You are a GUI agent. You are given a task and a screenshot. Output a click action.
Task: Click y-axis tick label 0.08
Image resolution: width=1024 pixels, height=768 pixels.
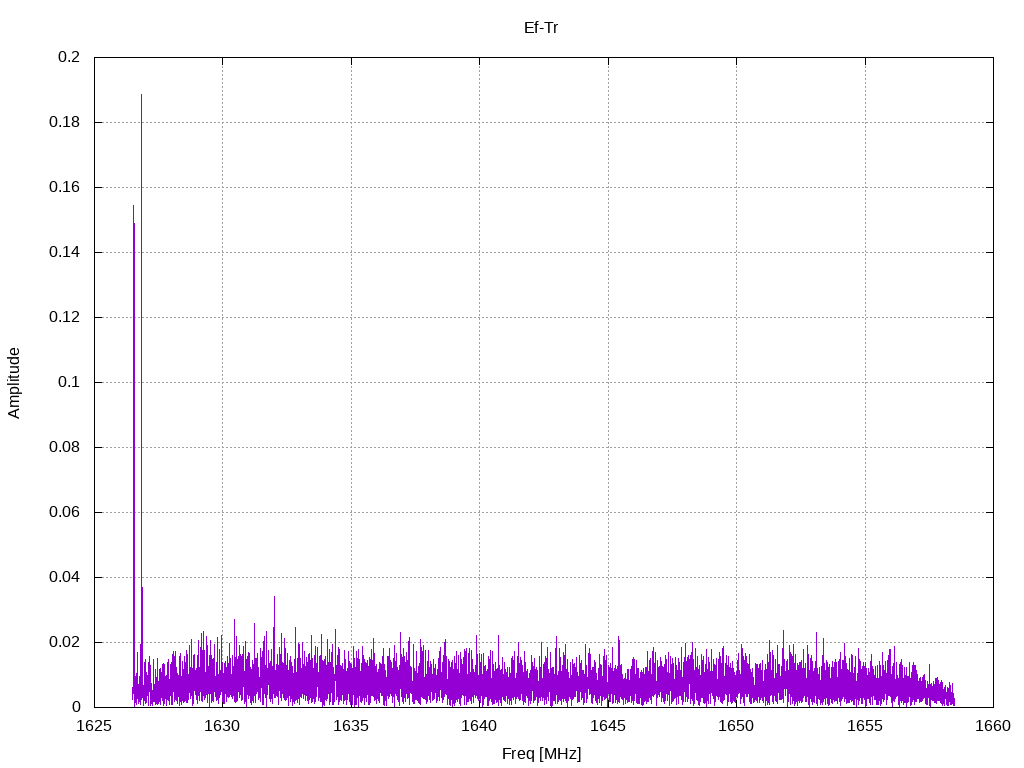(65, 447)
